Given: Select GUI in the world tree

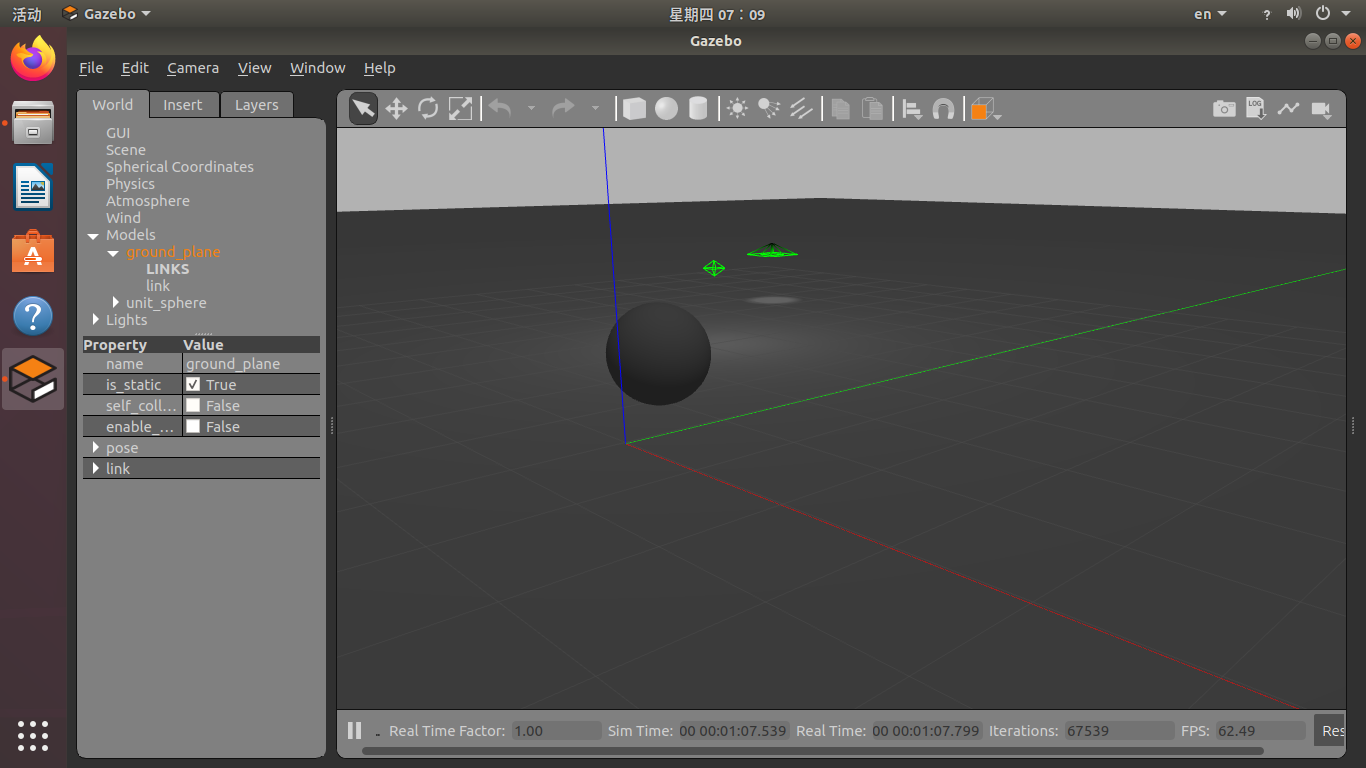Looking at the screenshot, I should [118, 133].
